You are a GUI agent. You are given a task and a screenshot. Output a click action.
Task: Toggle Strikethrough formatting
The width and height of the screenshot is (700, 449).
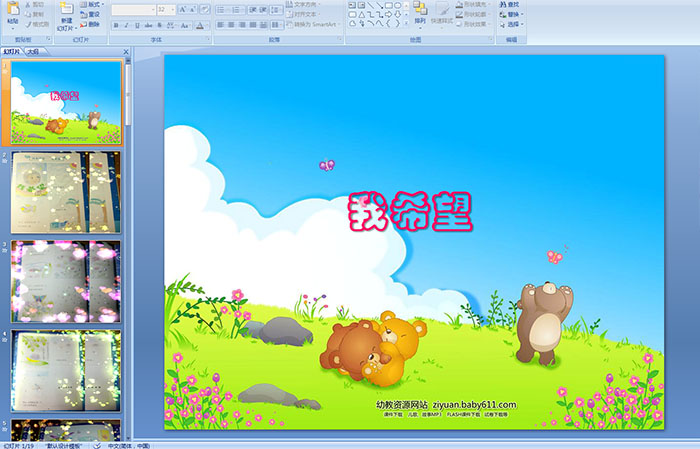pos(148,25)
